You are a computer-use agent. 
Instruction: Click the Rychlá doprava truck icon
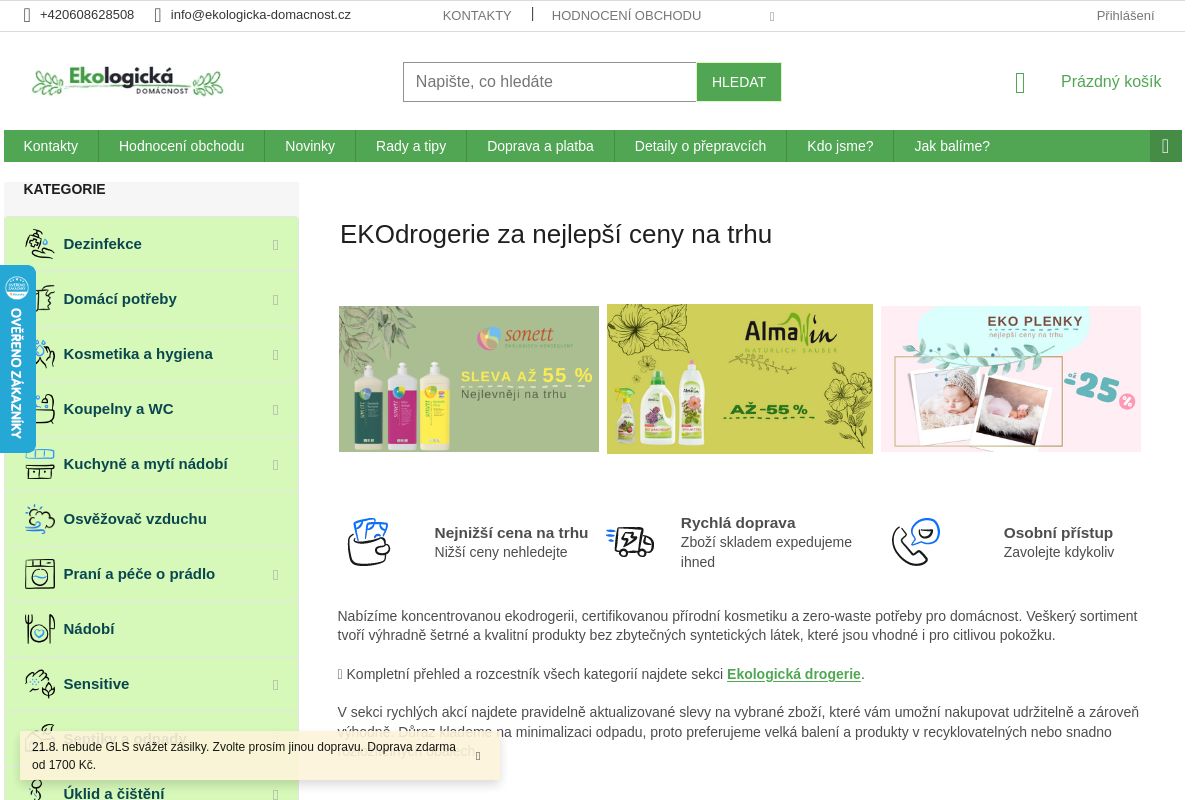point(630,542)
